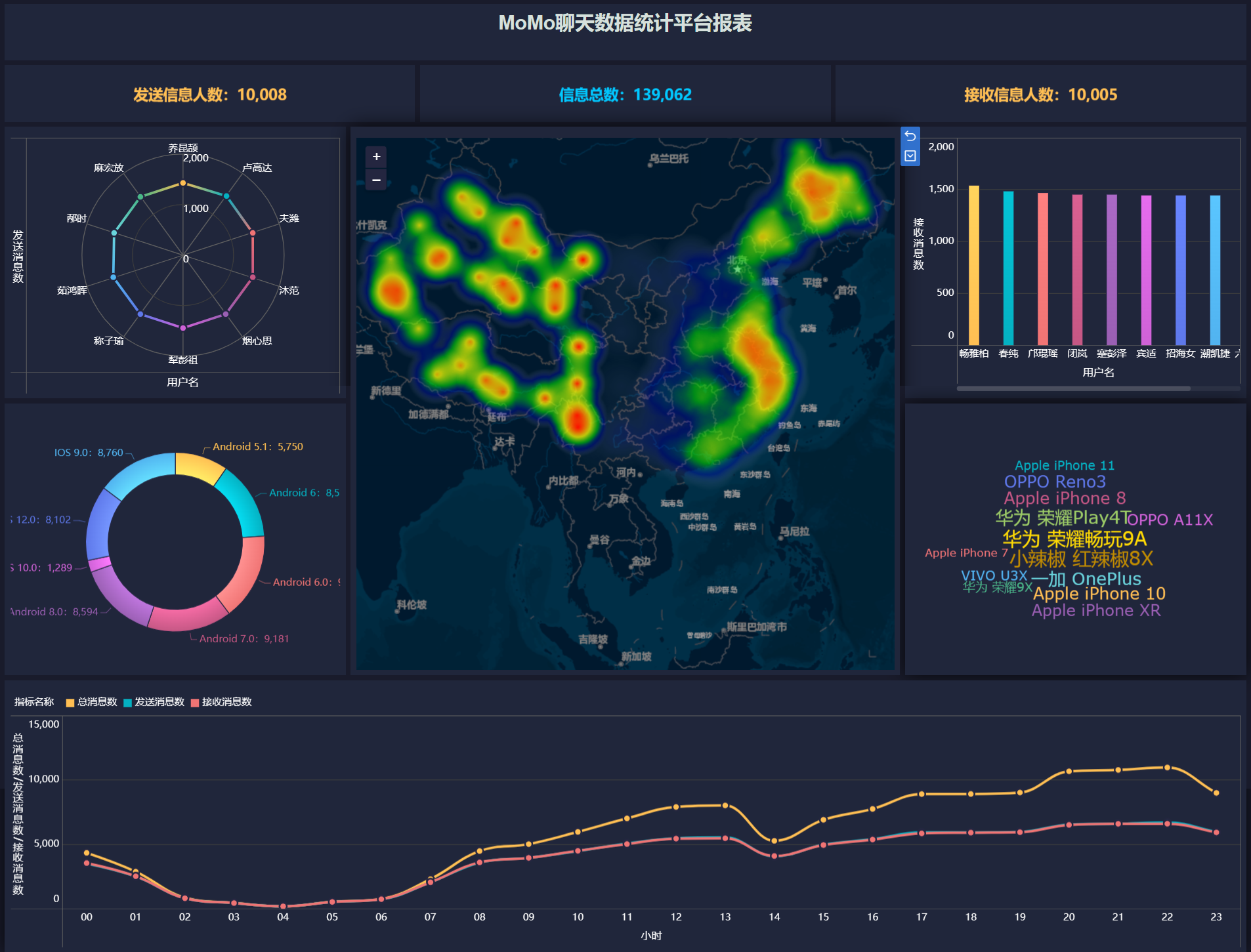Click the red received-messages point at hour 10

[578, 851]
